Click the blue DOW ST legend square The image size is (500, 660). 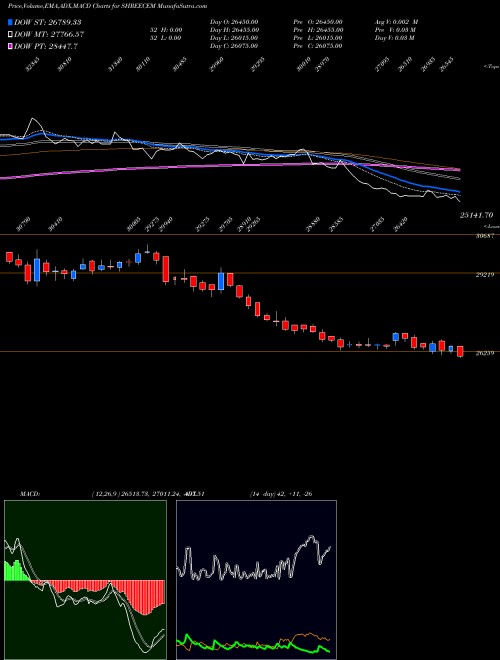pyautogui.click(x=10, y=22)
